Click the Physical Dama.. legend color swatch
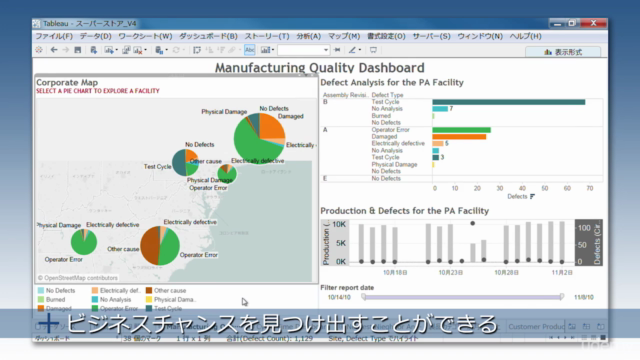Image resolution: width=640 pixels, height=360 pixels. 149,300
